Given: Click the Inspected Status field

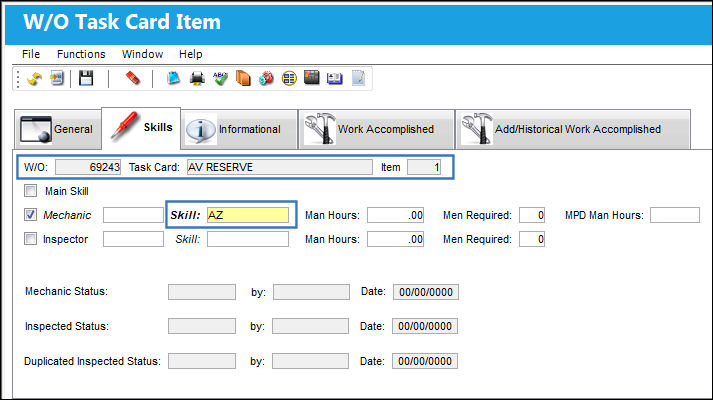Looking at the screenshot, I should 202,326.
